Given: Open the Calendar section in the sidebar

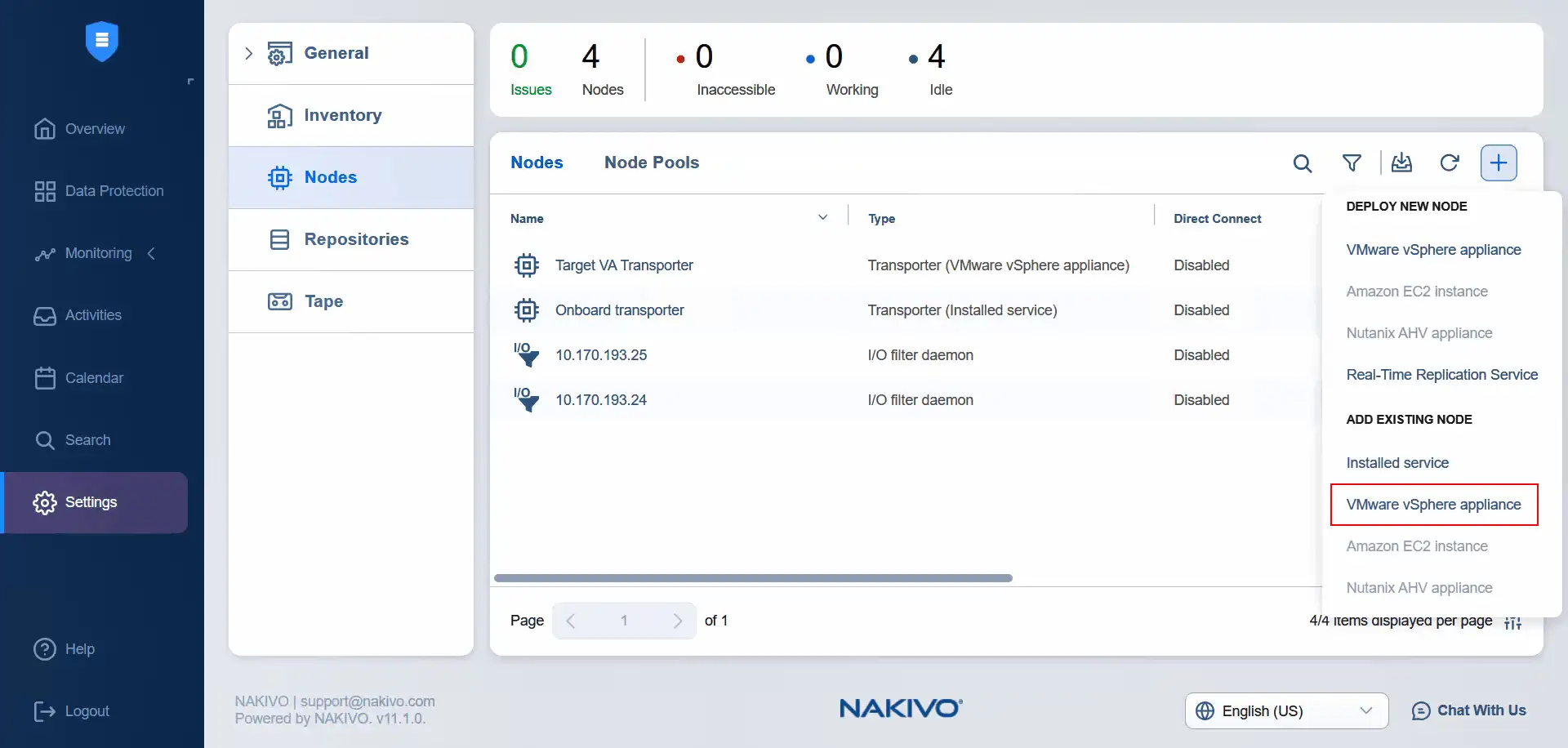Looking at the screenshot, I should 94,377.
